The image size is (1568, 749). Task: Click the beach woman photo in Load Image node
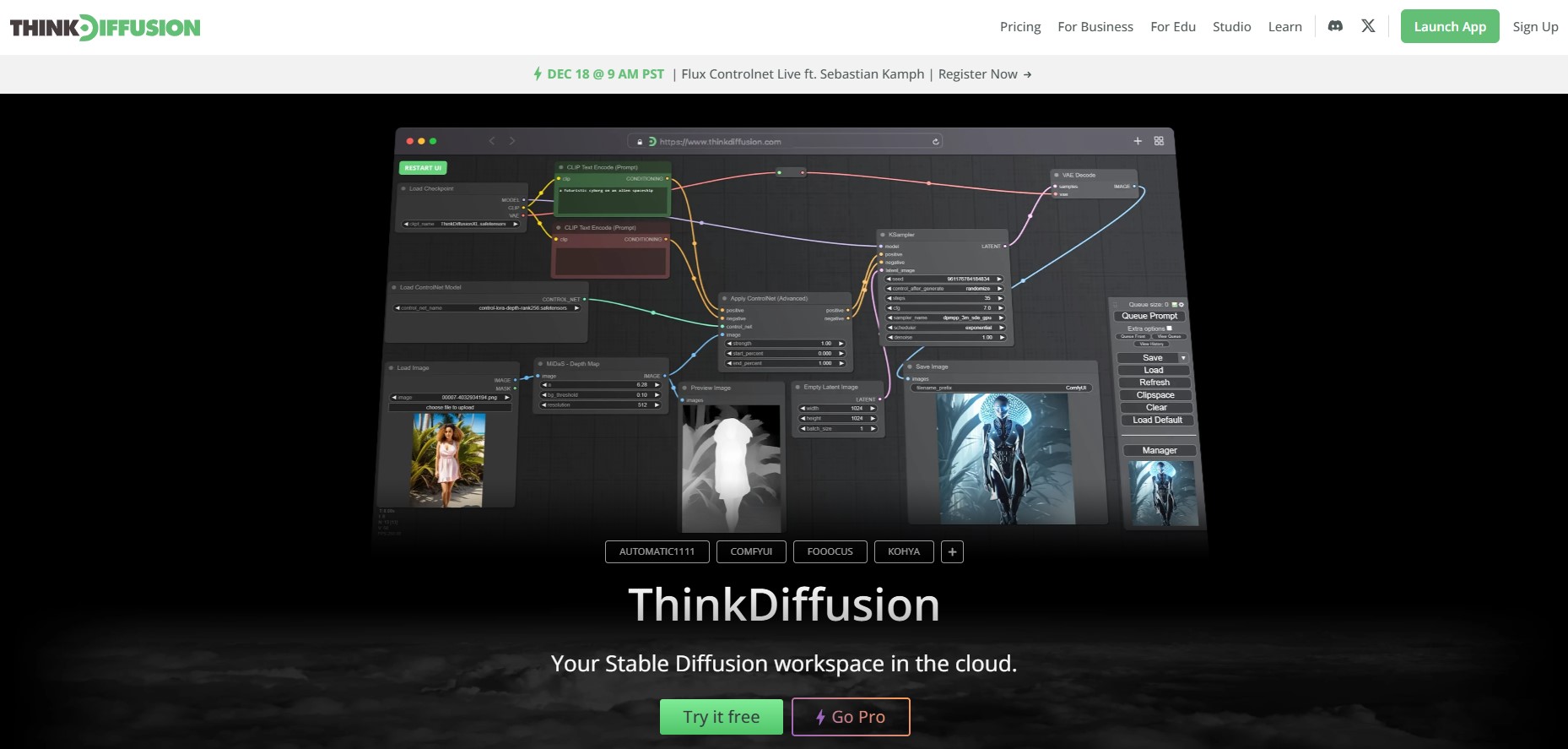point(447,460)
